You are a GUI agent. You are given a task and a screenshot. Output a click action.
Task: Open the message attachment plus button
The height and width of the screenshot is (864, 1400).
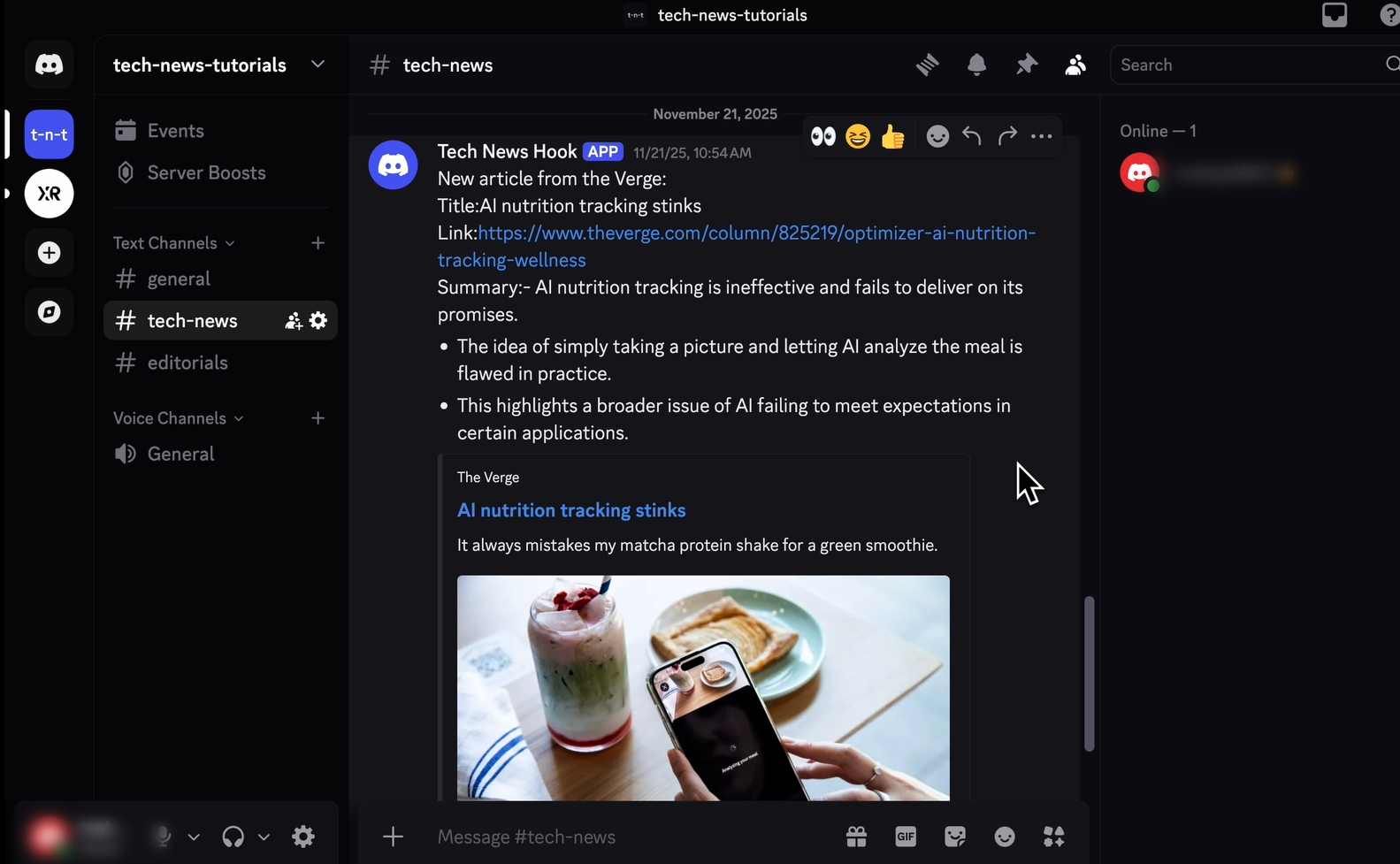pyautogui.click(x=393, y=837)
